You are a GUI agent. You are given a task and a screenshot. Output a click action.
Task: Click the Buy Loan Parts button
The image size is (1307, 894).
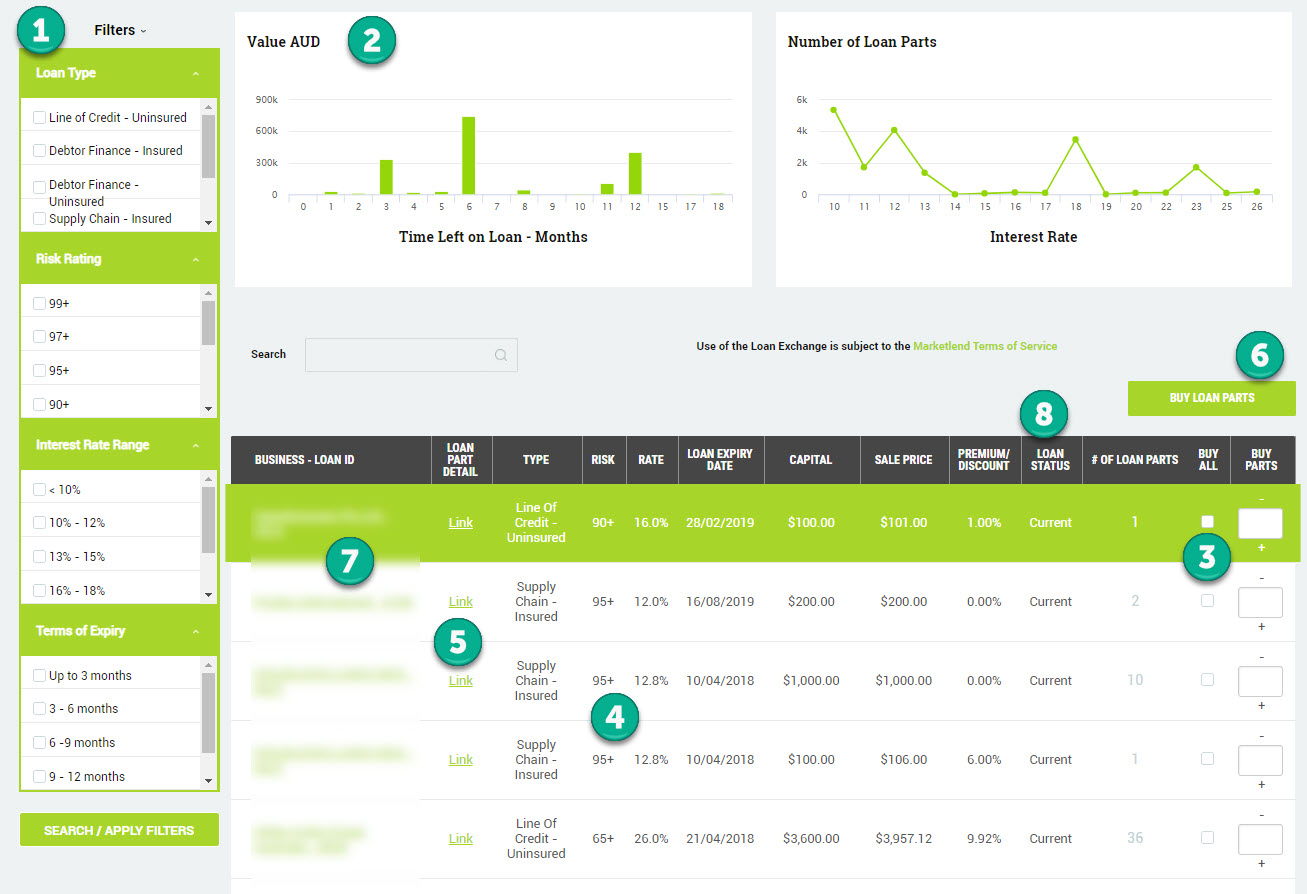(1212, 398)
